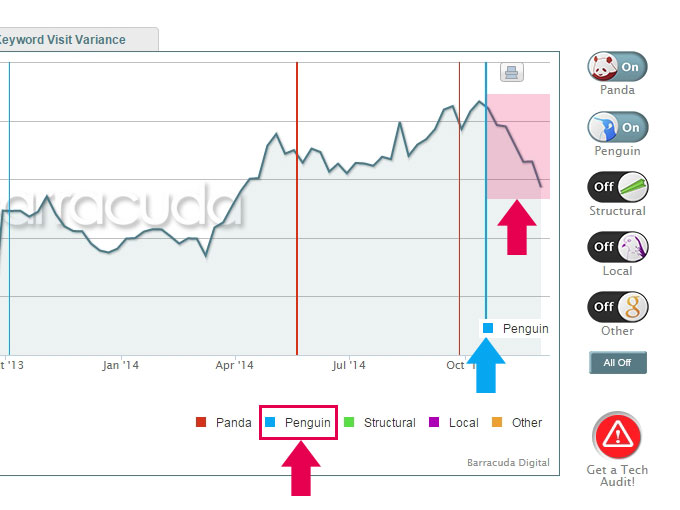
Task: Enable the Structural updates switch
Action: 617,187
